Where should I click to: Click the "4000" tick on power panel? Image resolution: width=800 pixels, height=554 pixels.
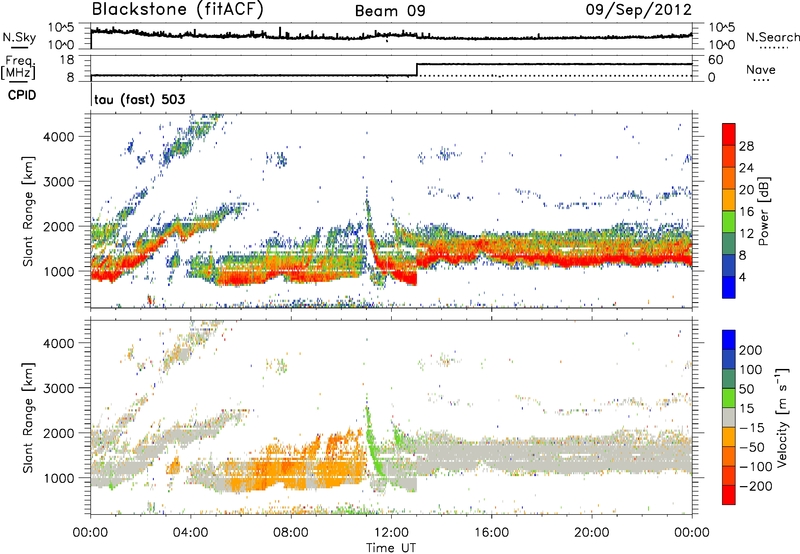[58, 137]
